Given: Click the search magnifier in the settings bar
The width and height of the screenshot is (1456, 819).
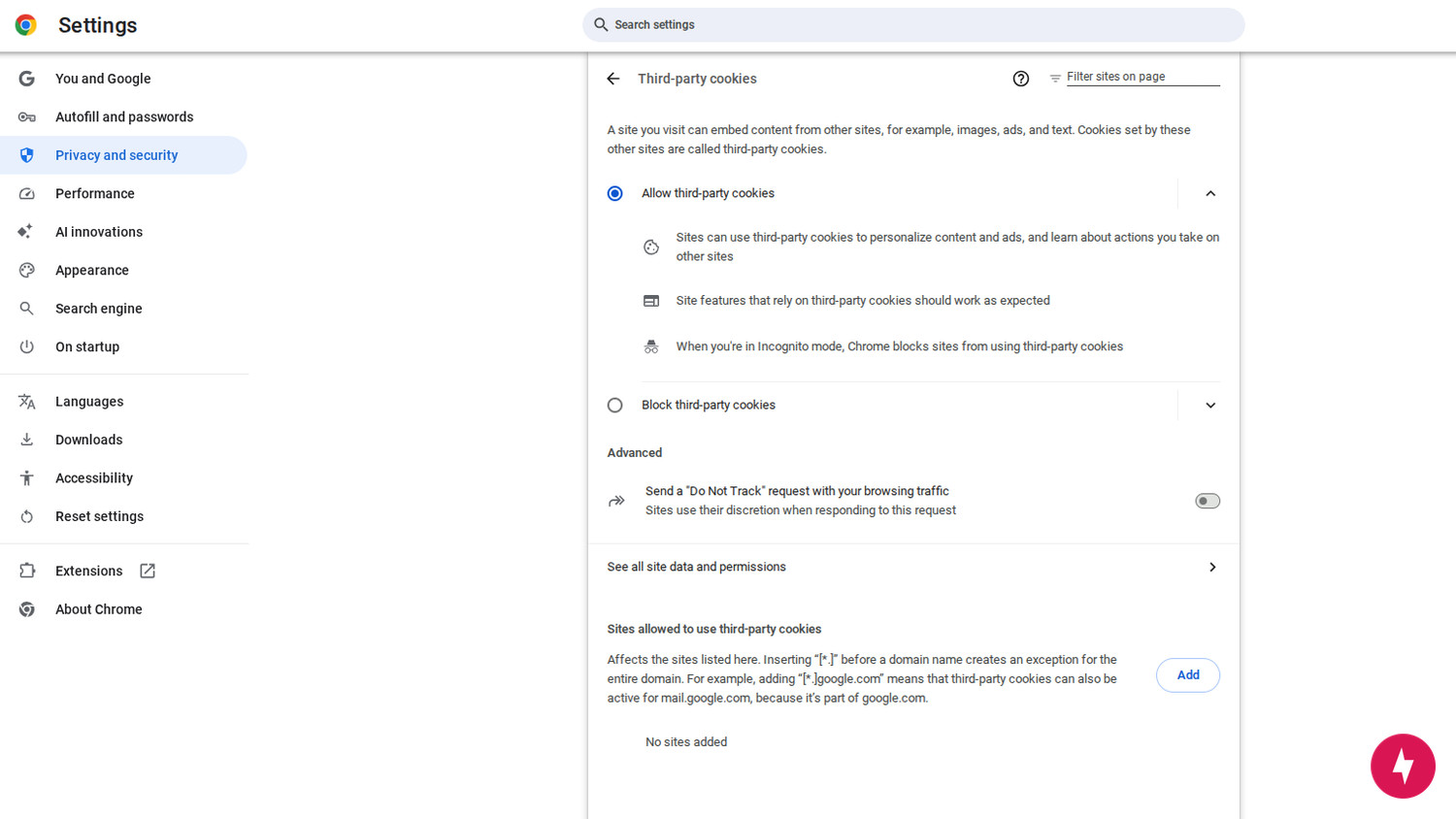Looking at the screenshot, I should click(601, 25).
